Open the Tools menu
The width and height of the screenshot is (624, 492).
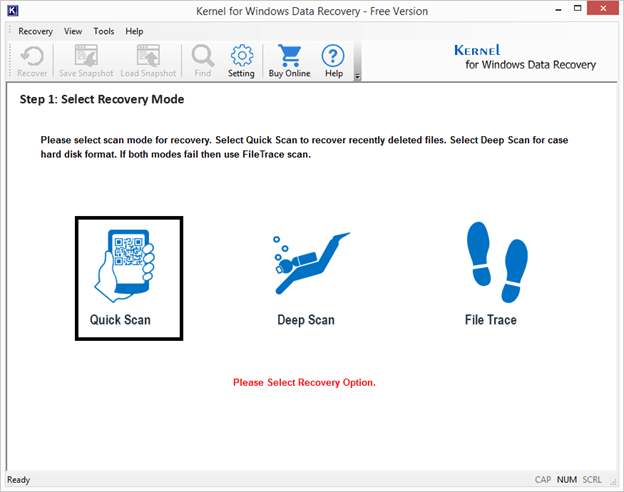click(x=103, y=31)
